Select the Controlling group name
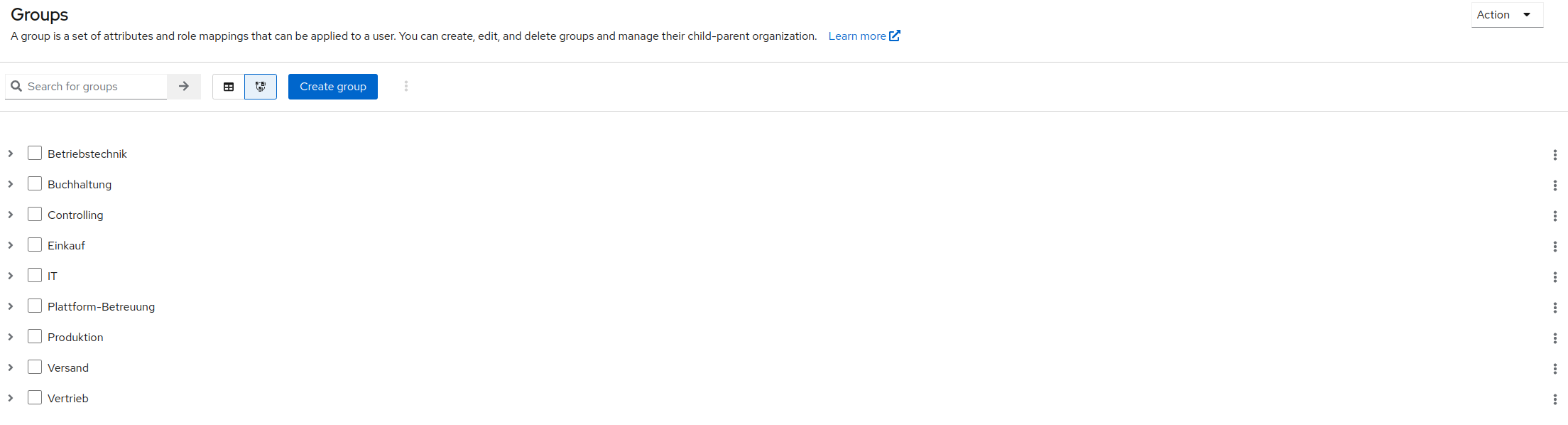The image size is (1568, 425). point(75,215)
